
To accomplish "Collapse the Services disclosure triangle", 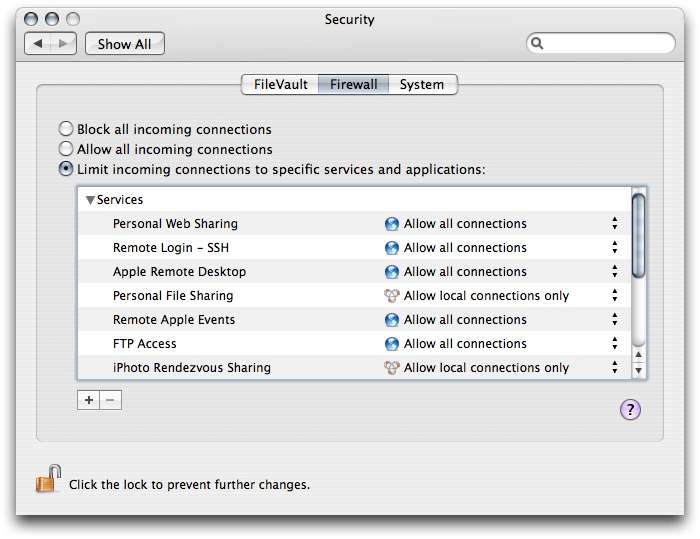I will click(x=90, y=200).
